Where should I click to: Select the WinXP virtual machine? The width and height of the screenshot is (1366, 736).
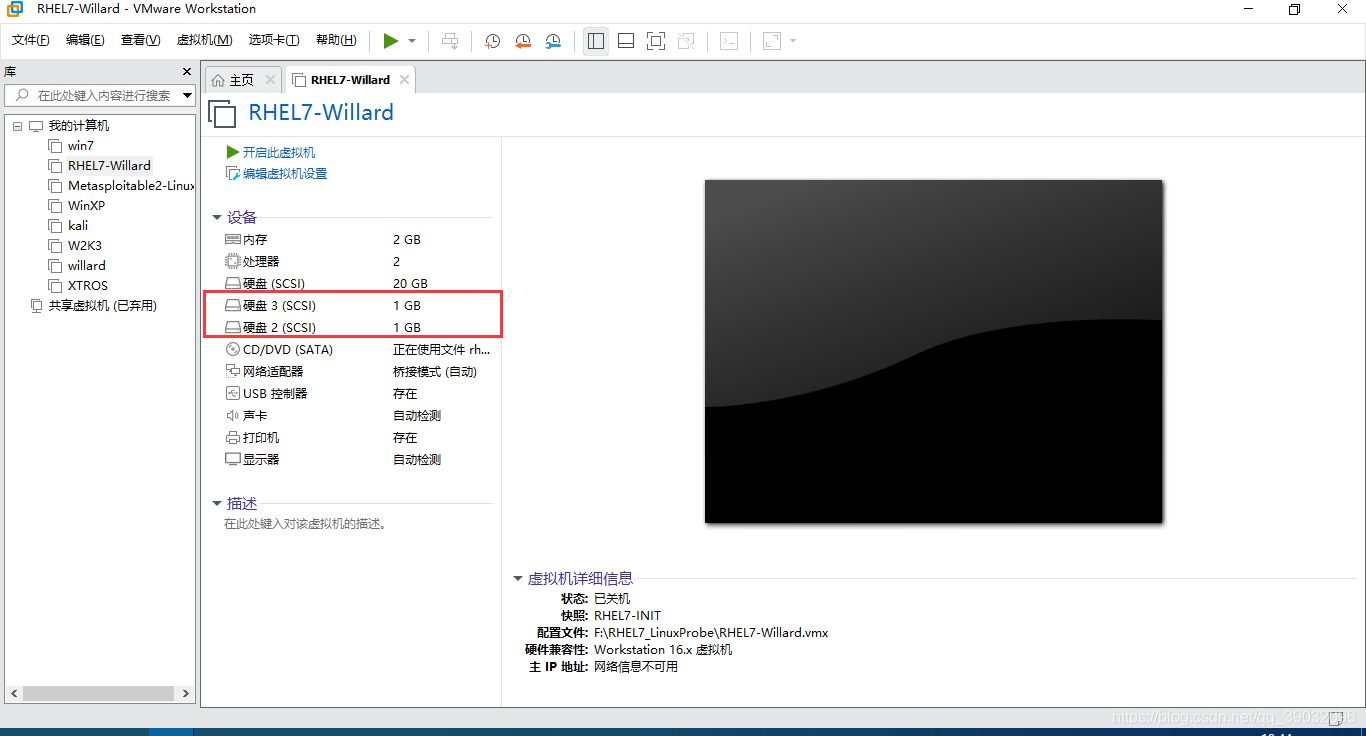[86, 206]
